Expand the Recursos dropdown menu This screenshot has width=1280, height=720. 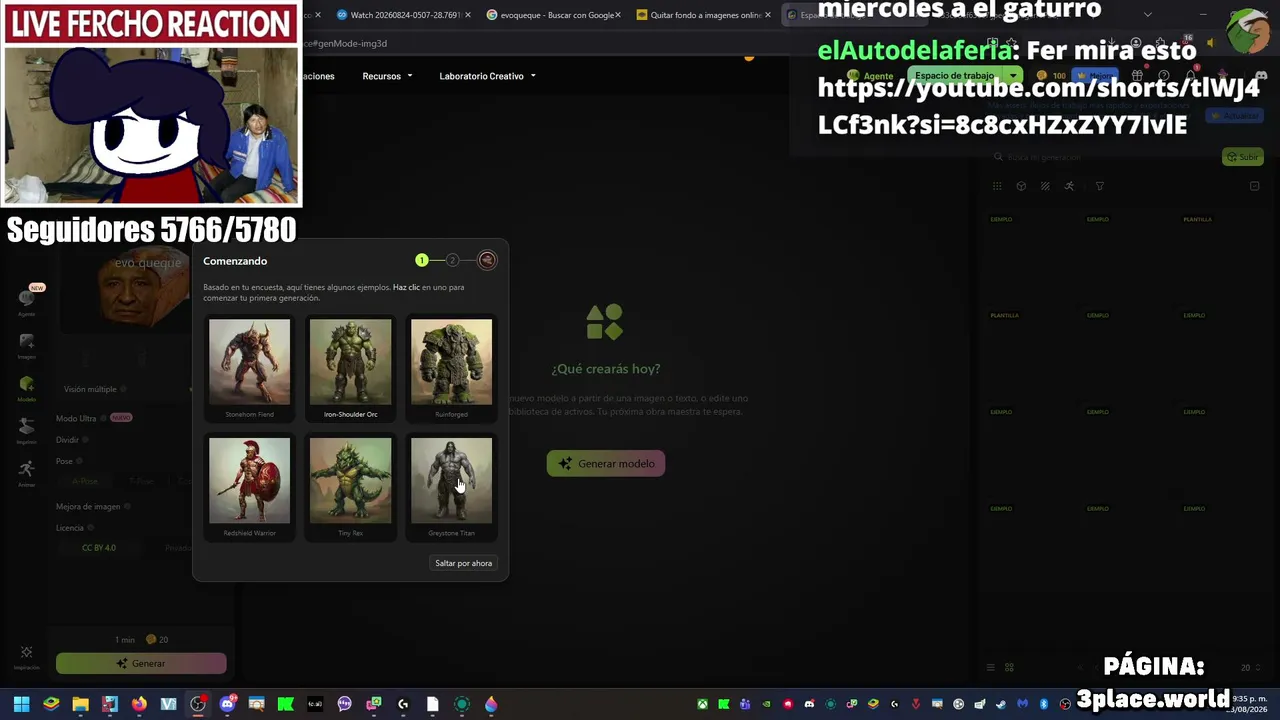point(387,76)
